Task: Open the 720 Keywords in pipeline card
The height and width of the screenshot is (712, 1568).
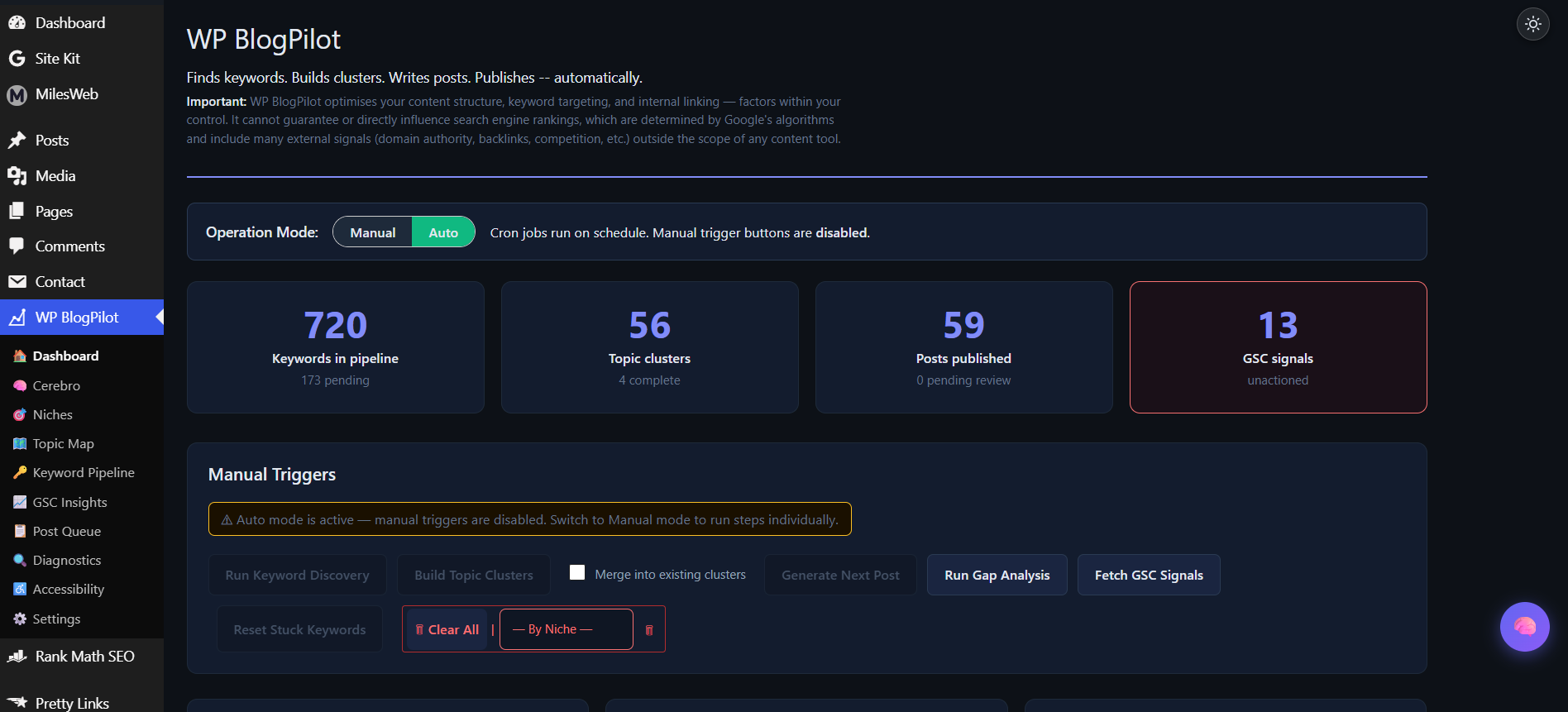Action: click(x=336, y=347)
